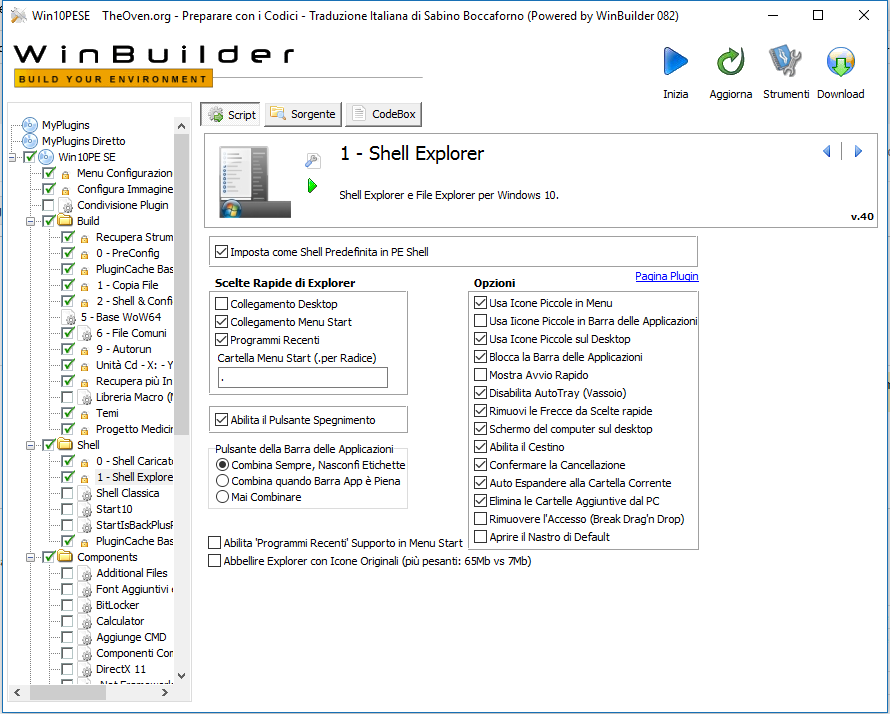Switch to the Sorgente tab
The image size is (890, 714).
(x=303, y=114)
